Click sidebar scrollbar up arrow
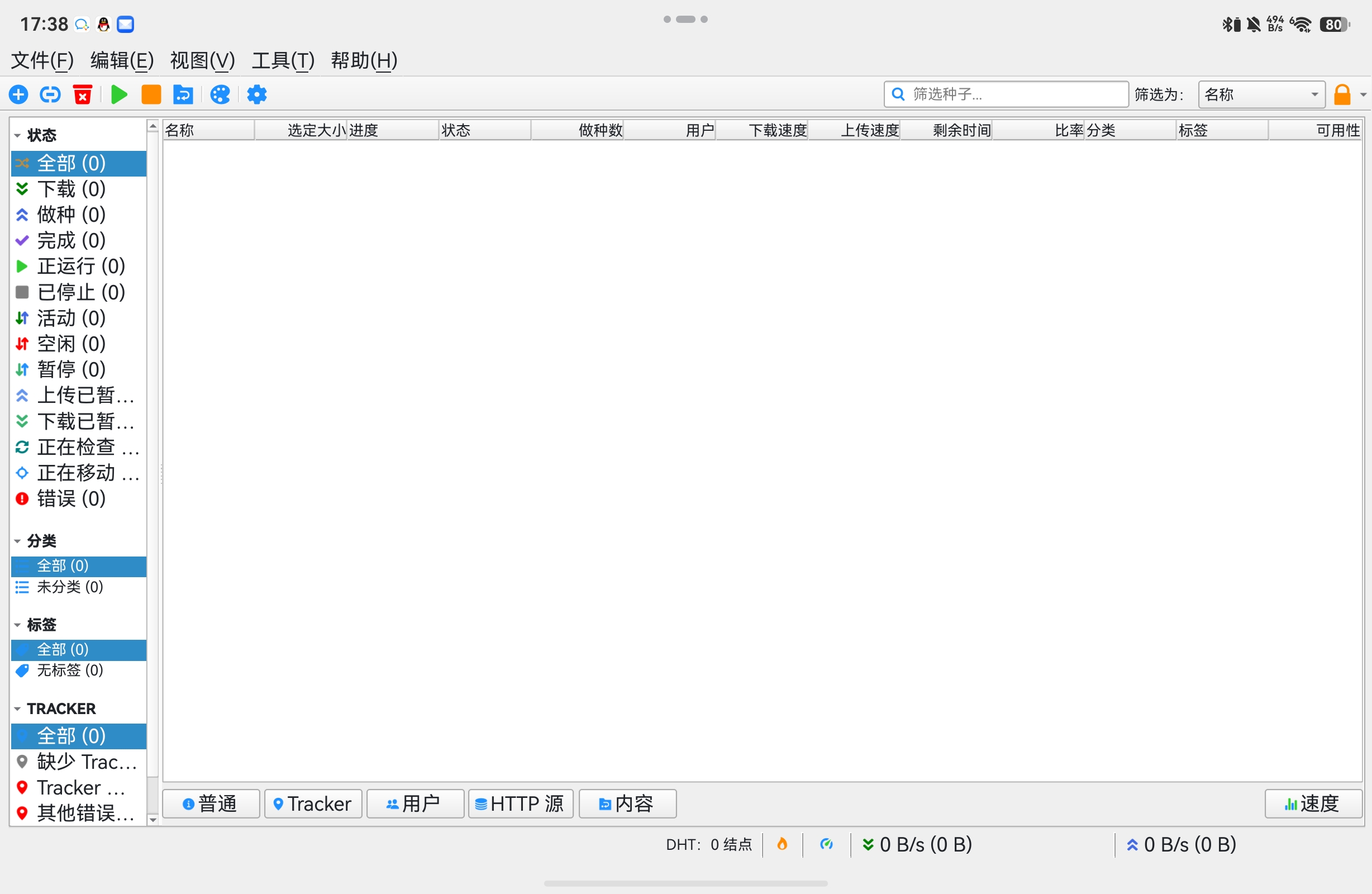 click(153, 126)
